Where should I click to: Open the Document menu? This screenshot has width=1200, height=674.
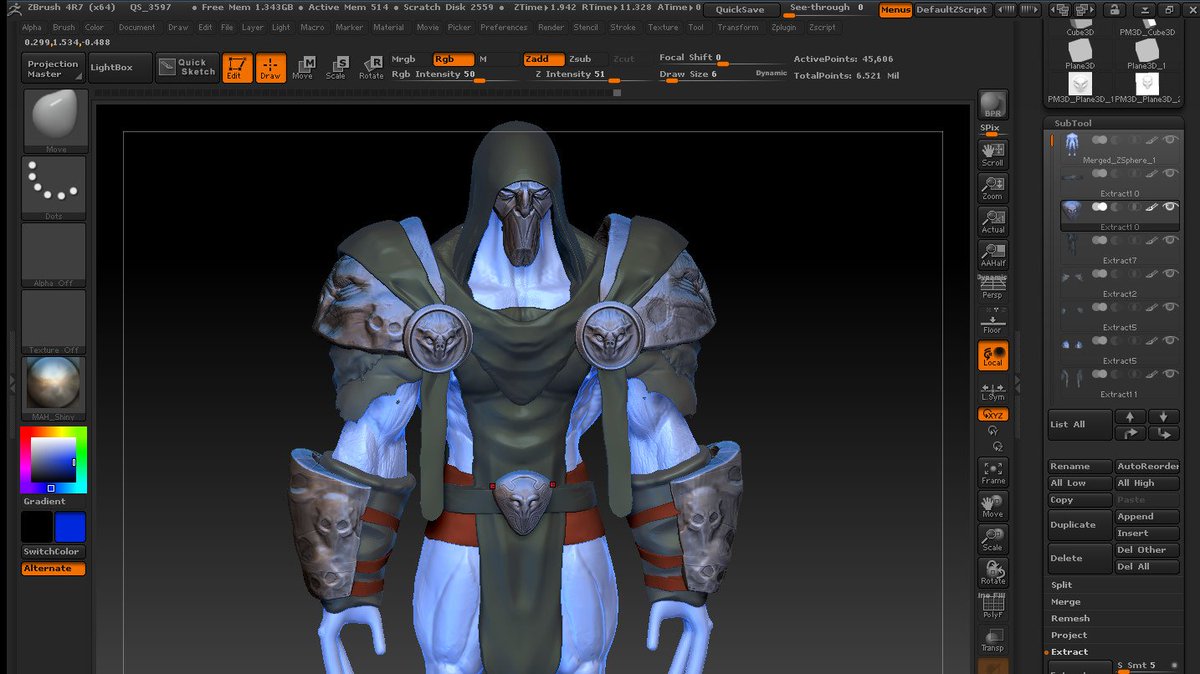137,28
